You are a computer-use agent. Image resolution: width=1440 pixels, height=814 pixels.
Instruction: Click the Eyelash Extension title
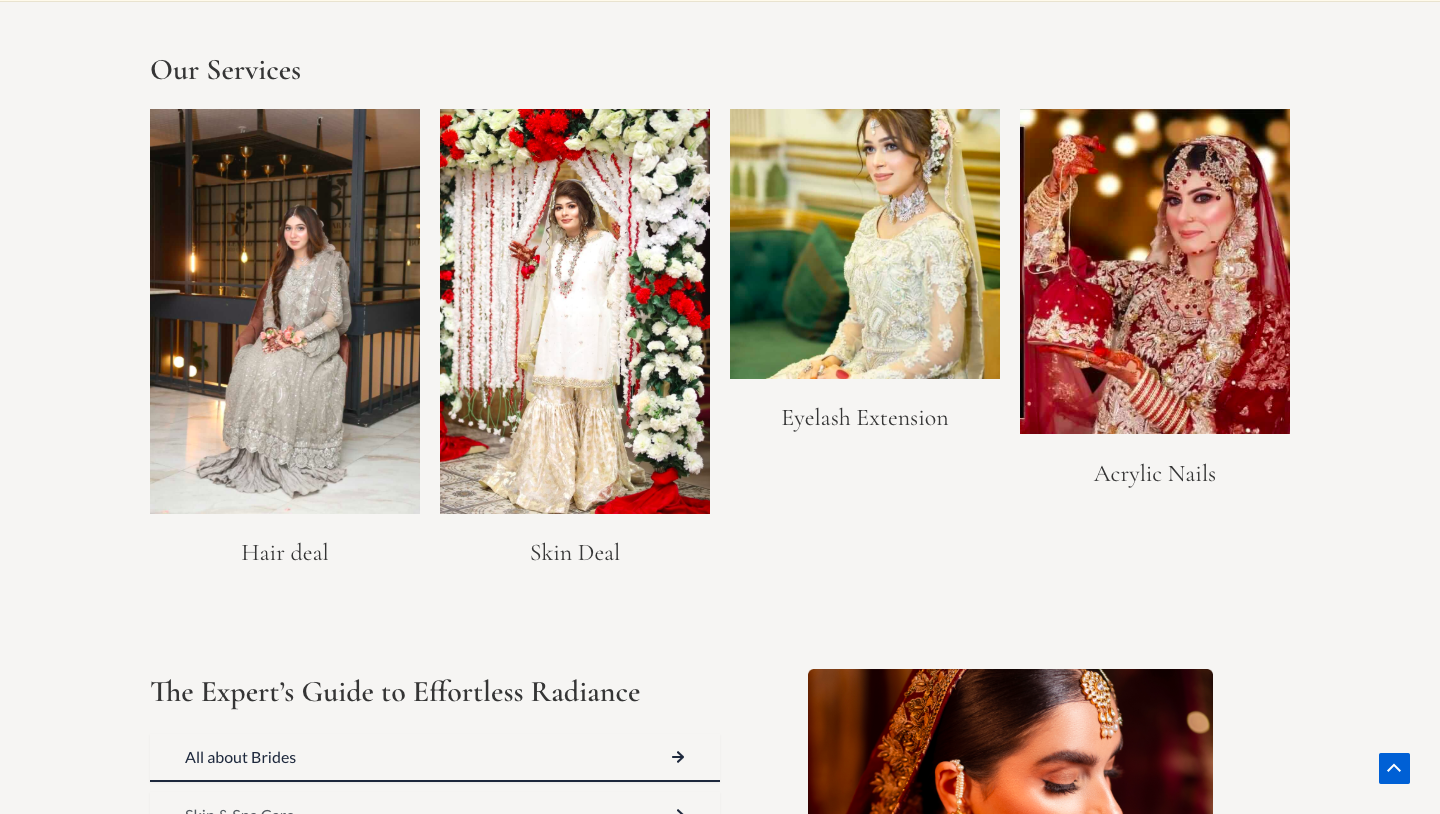(865, 418)
